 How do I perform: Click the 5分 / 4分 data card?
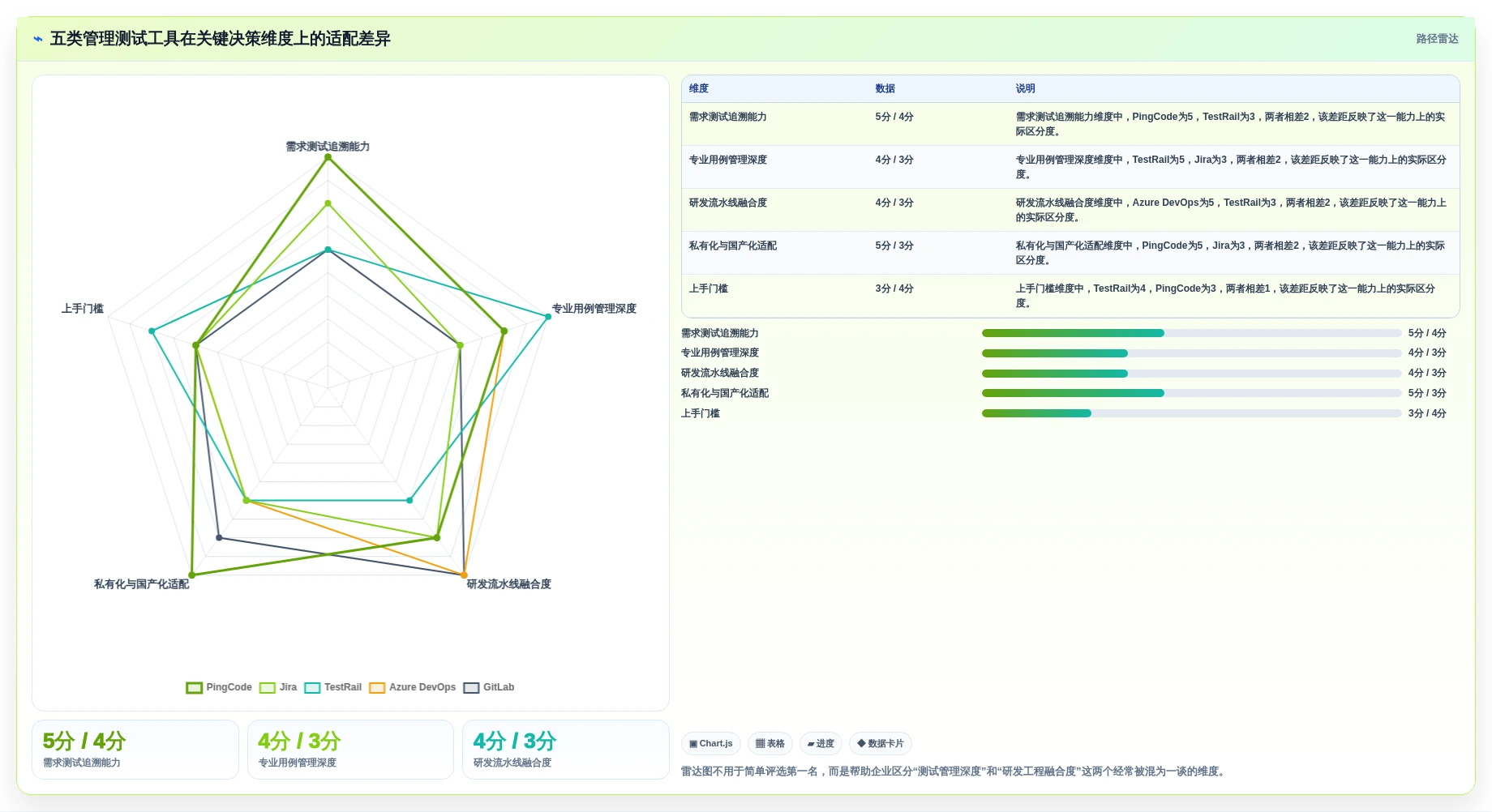coord(135,750)
